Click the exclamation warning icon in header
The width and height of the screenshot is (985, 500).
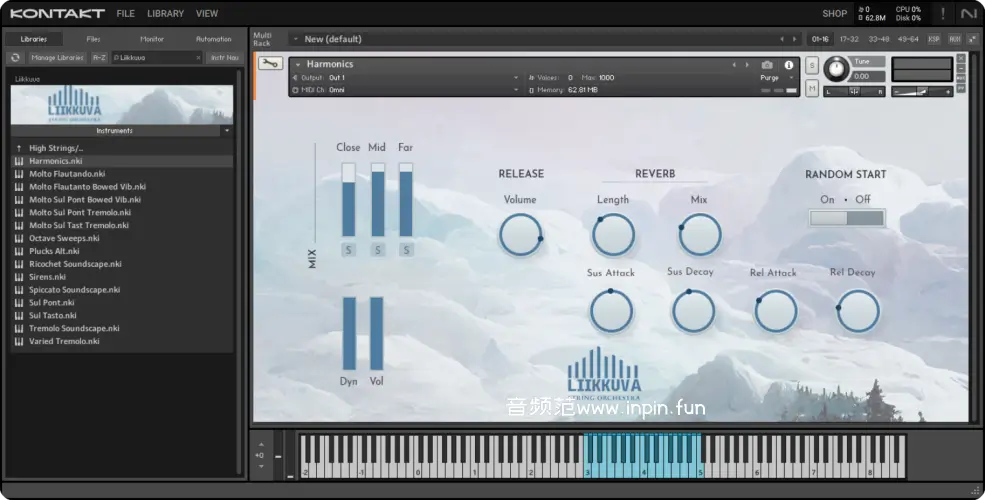[x=940, y=13]
